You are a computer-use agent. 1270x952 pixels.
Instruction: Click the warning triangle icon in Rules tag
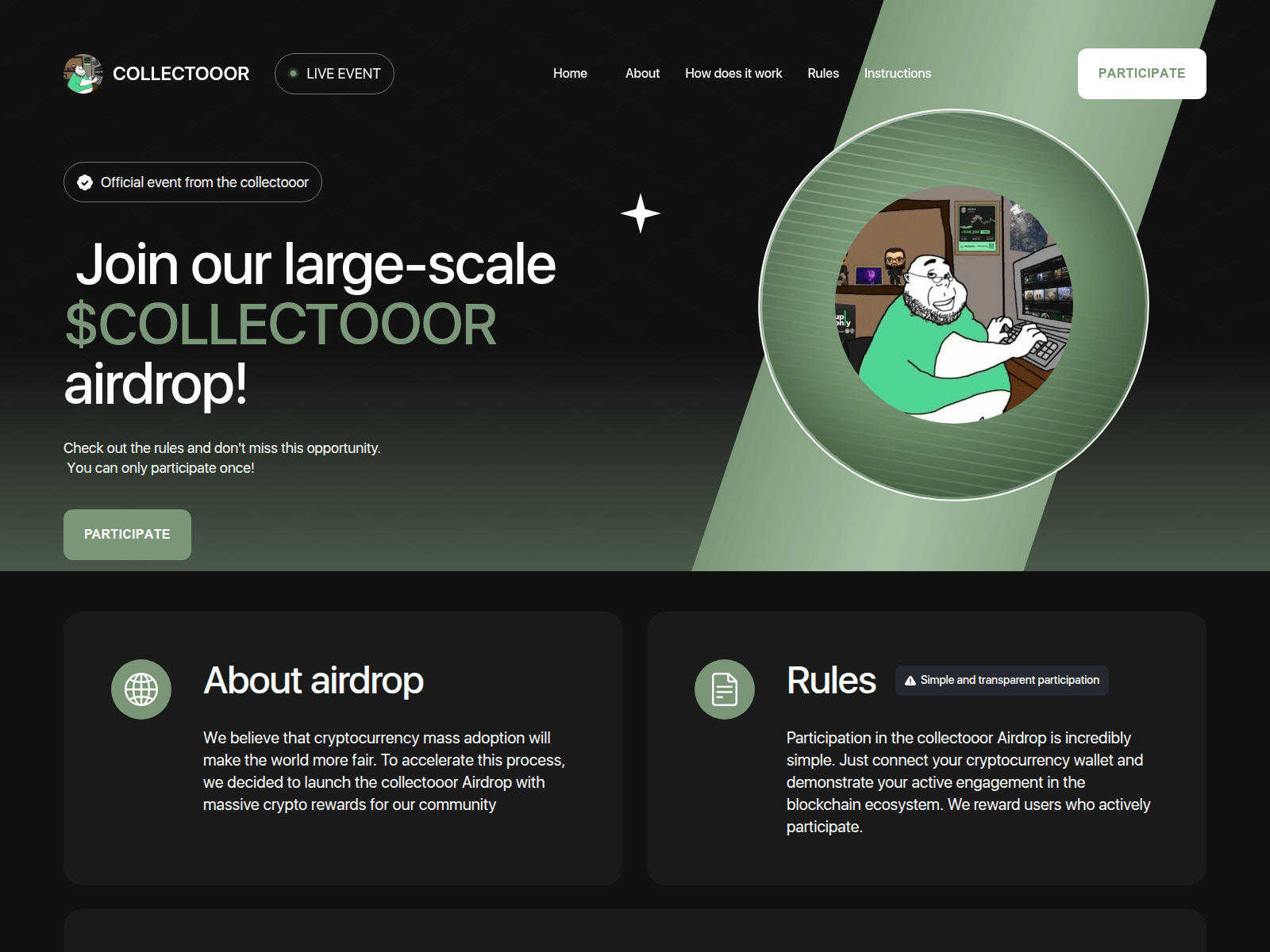click(x=910, y=681)
